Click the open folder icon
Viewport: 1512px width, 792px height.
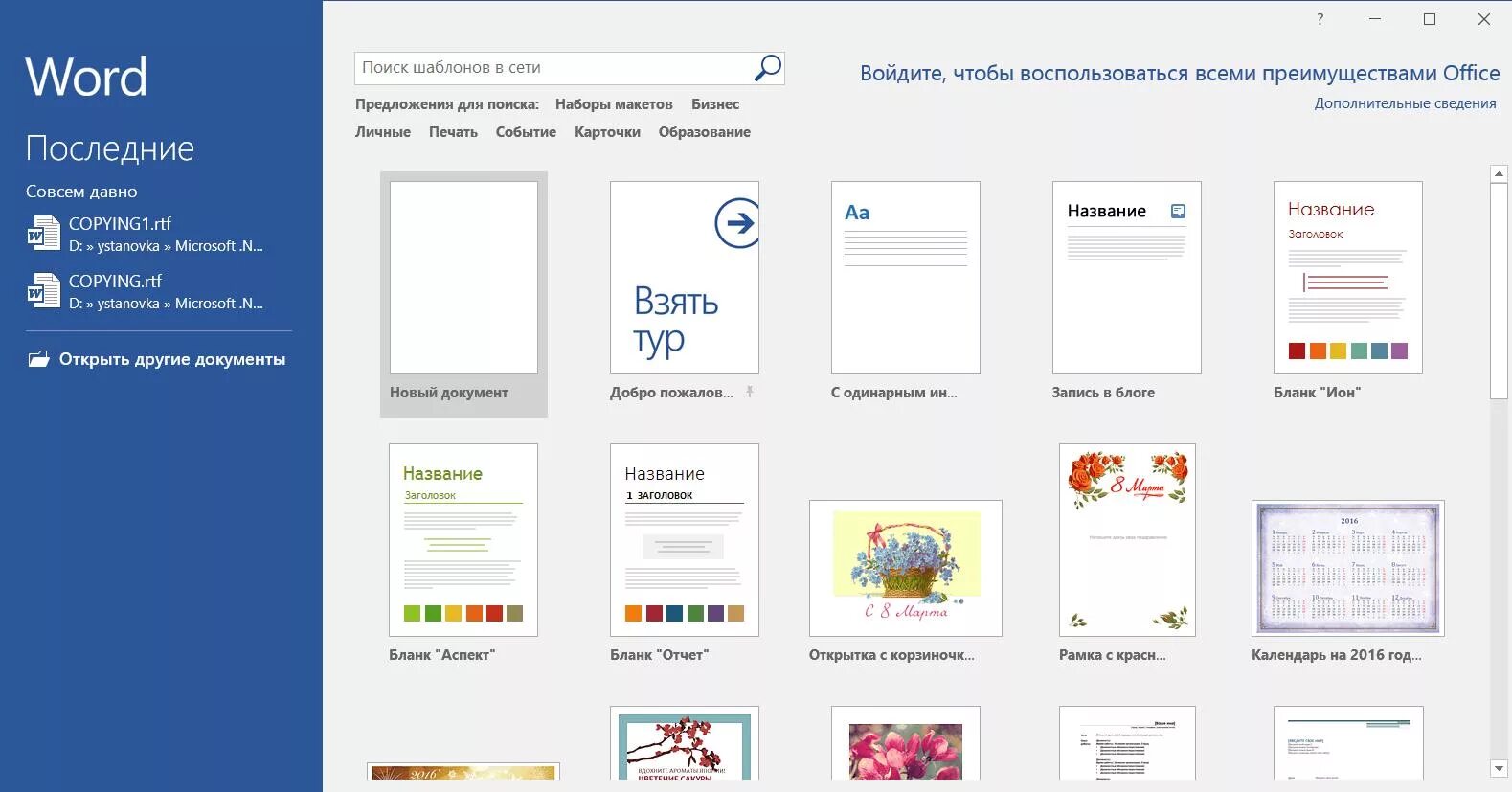pyautogui.click(x=38, y=359)
